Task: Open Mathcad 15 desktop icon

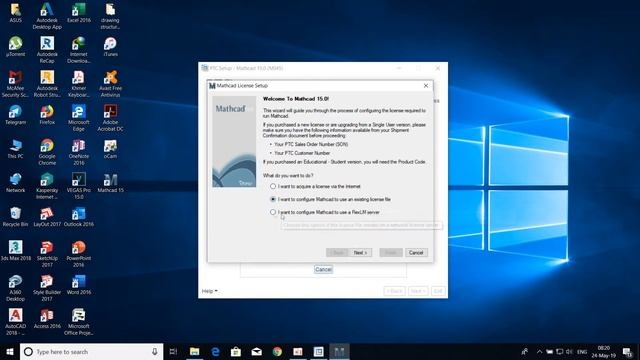Action: [110, 182]
